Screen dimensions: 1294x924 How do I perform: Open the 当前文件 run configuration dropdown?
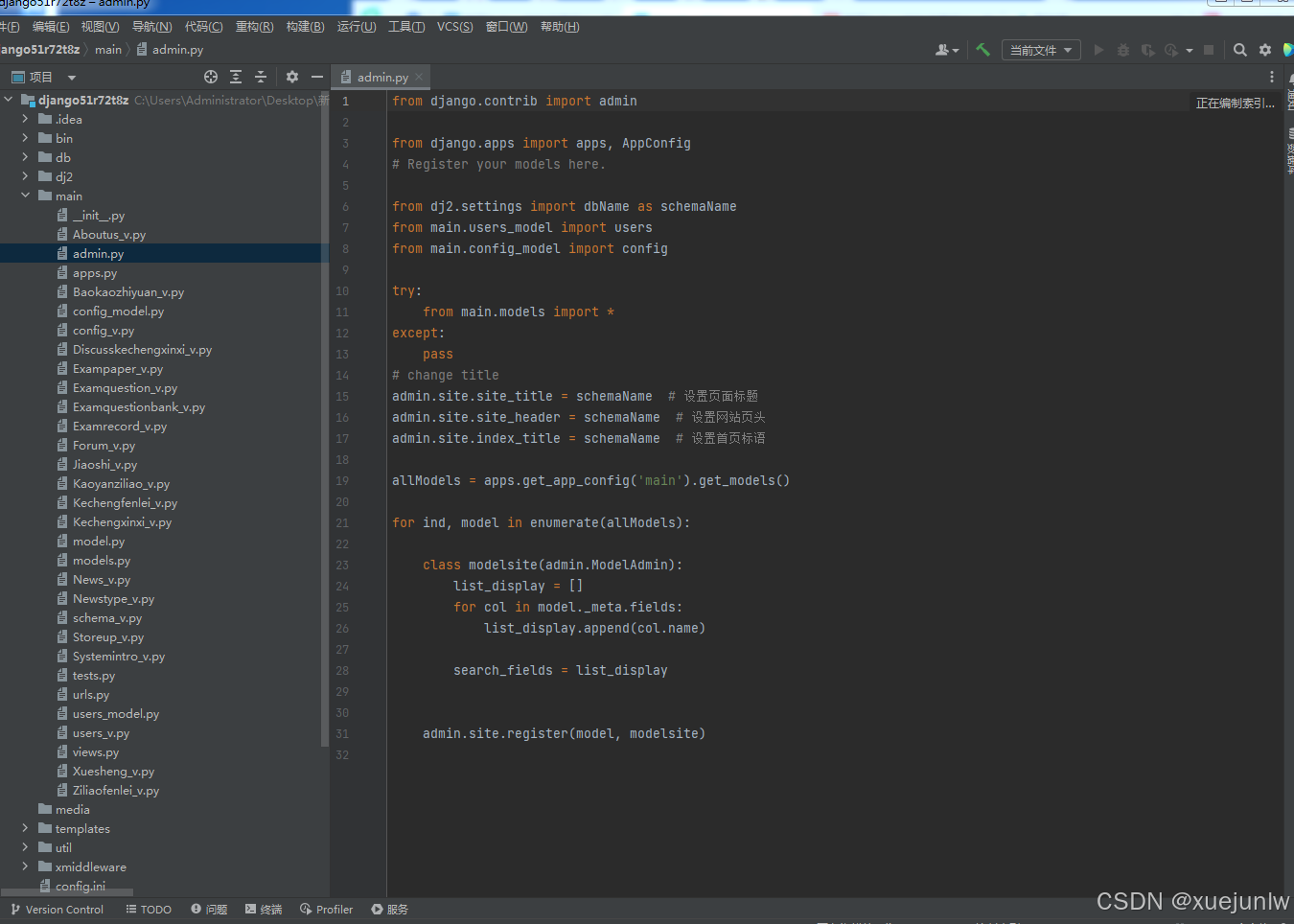tap(1041, 50)
